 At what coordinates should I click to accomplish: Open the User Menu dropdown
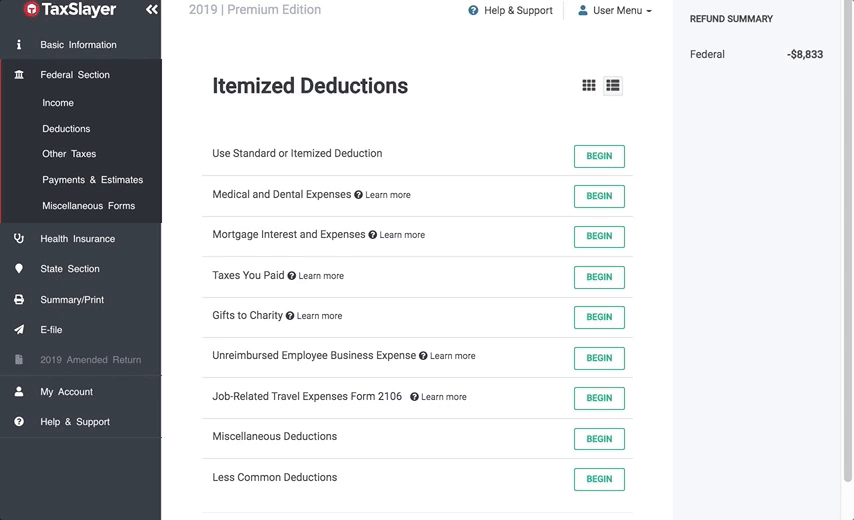coord(615,11)
